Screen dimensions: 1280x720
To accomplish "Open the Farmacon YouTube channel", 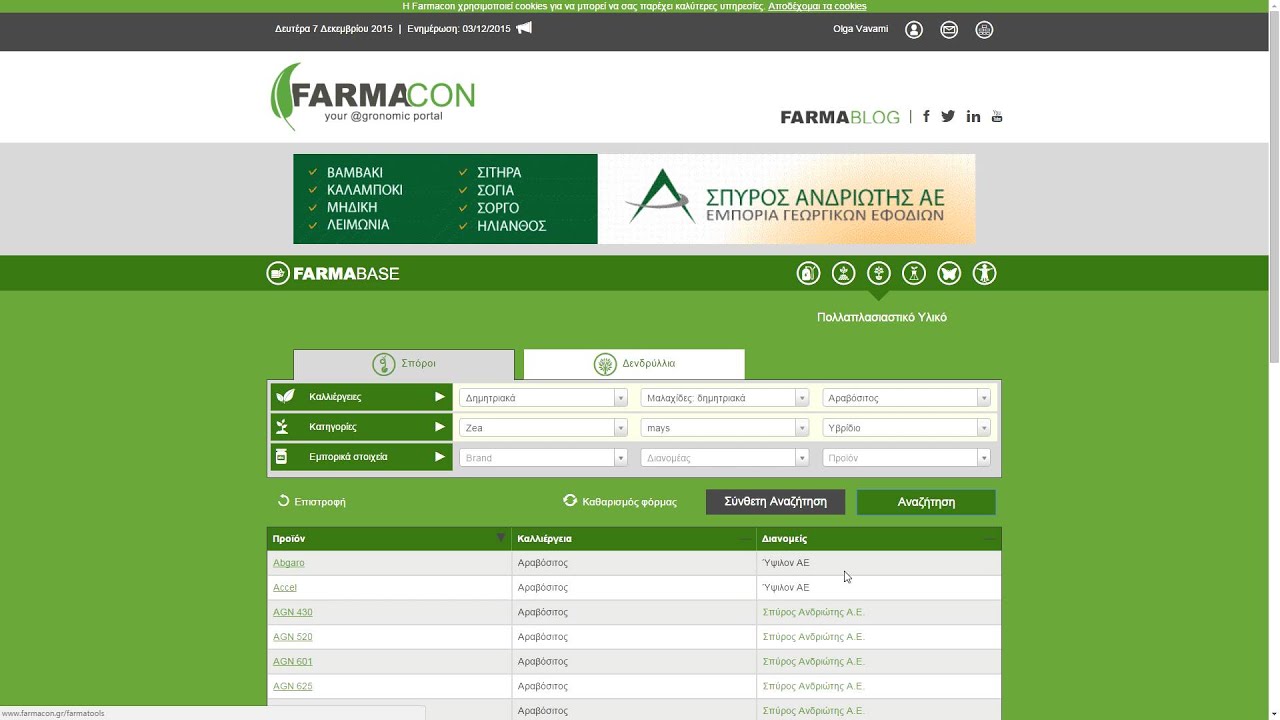I will pyautogui.click(x=997, y=117).
